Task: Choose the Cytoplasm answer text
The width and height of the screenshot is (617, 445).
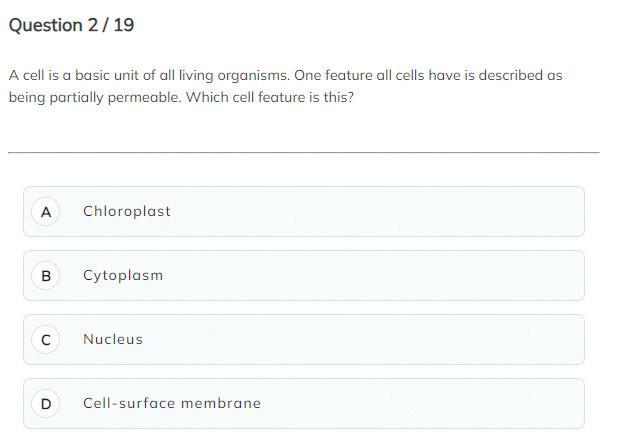Action: 122,275
